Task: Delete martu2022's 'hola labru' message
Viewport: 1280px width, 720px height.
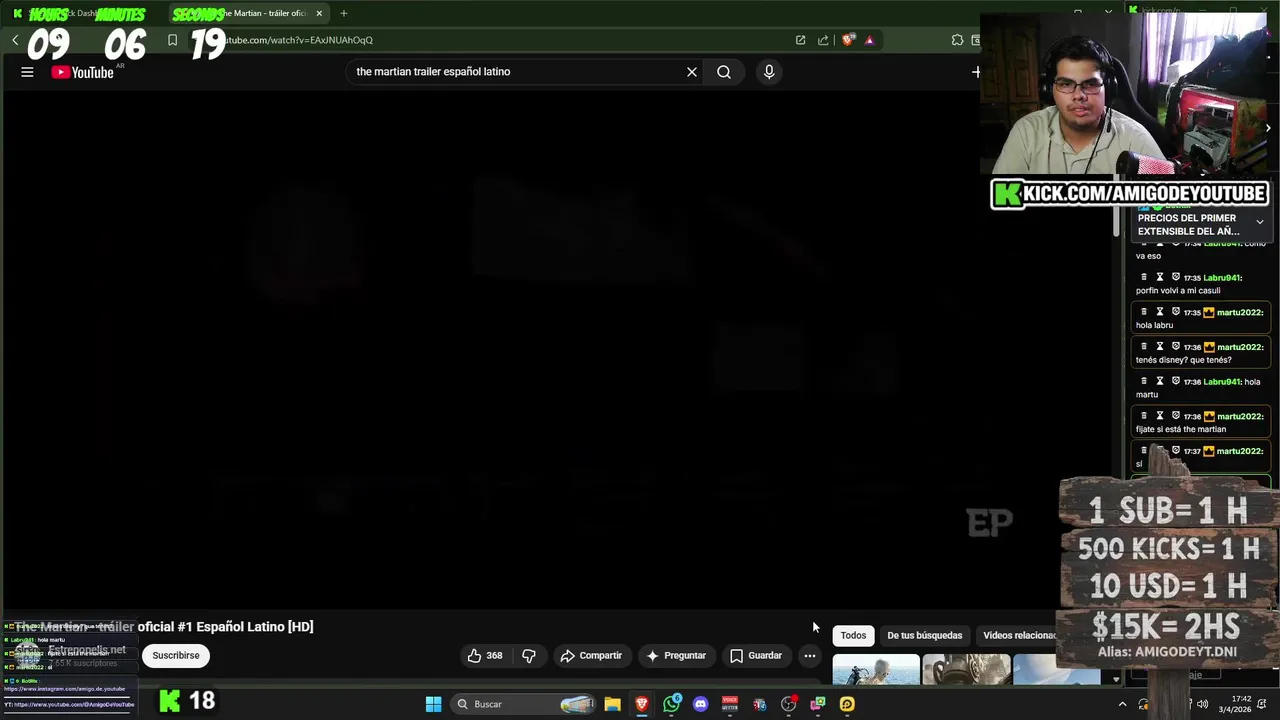Action: pyautogui.click(x=1144, y=312)
